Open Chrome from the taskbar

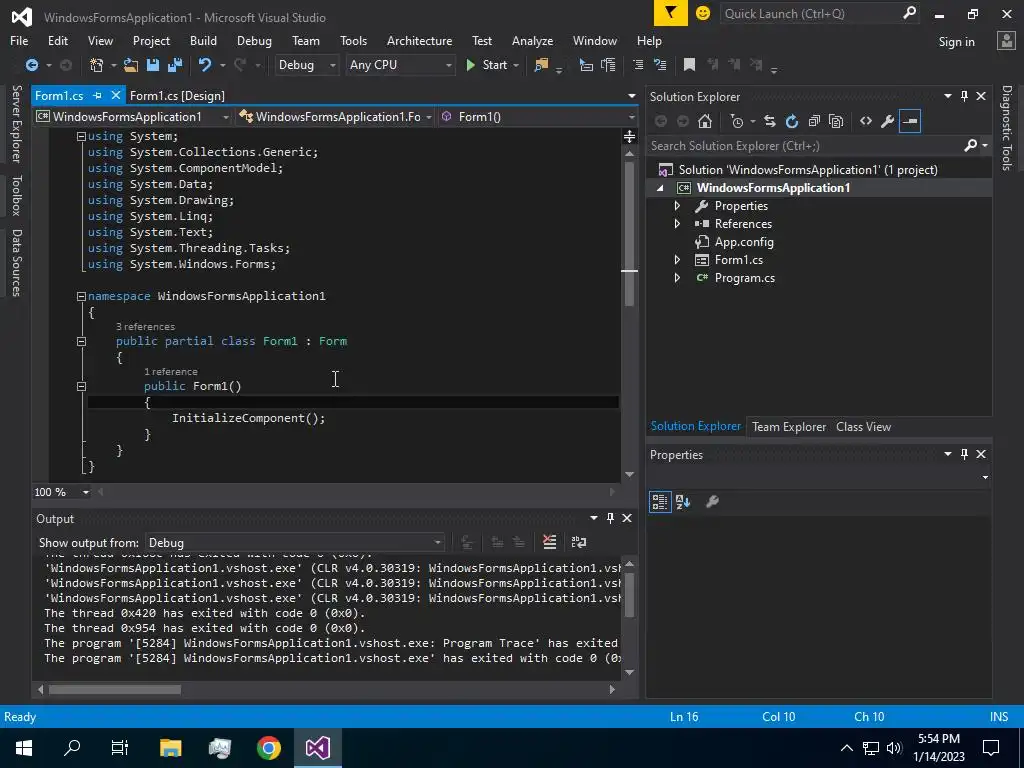click(x=268, y=748)
